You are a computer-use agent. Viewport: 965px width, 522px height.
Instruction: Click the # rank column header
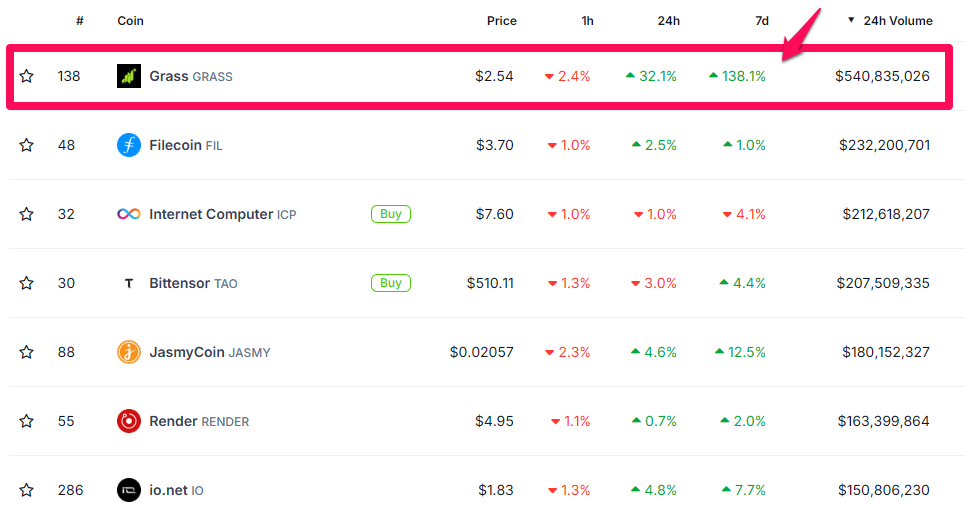[79, 21]
